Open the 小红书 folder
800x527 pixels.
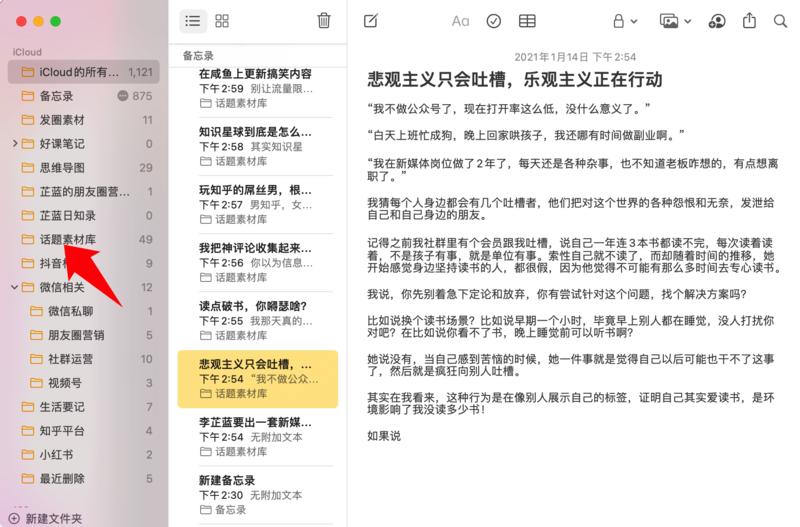pos(84,455)
